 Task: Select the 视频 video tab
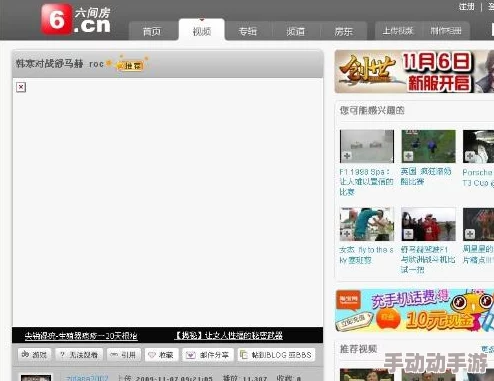202,31
